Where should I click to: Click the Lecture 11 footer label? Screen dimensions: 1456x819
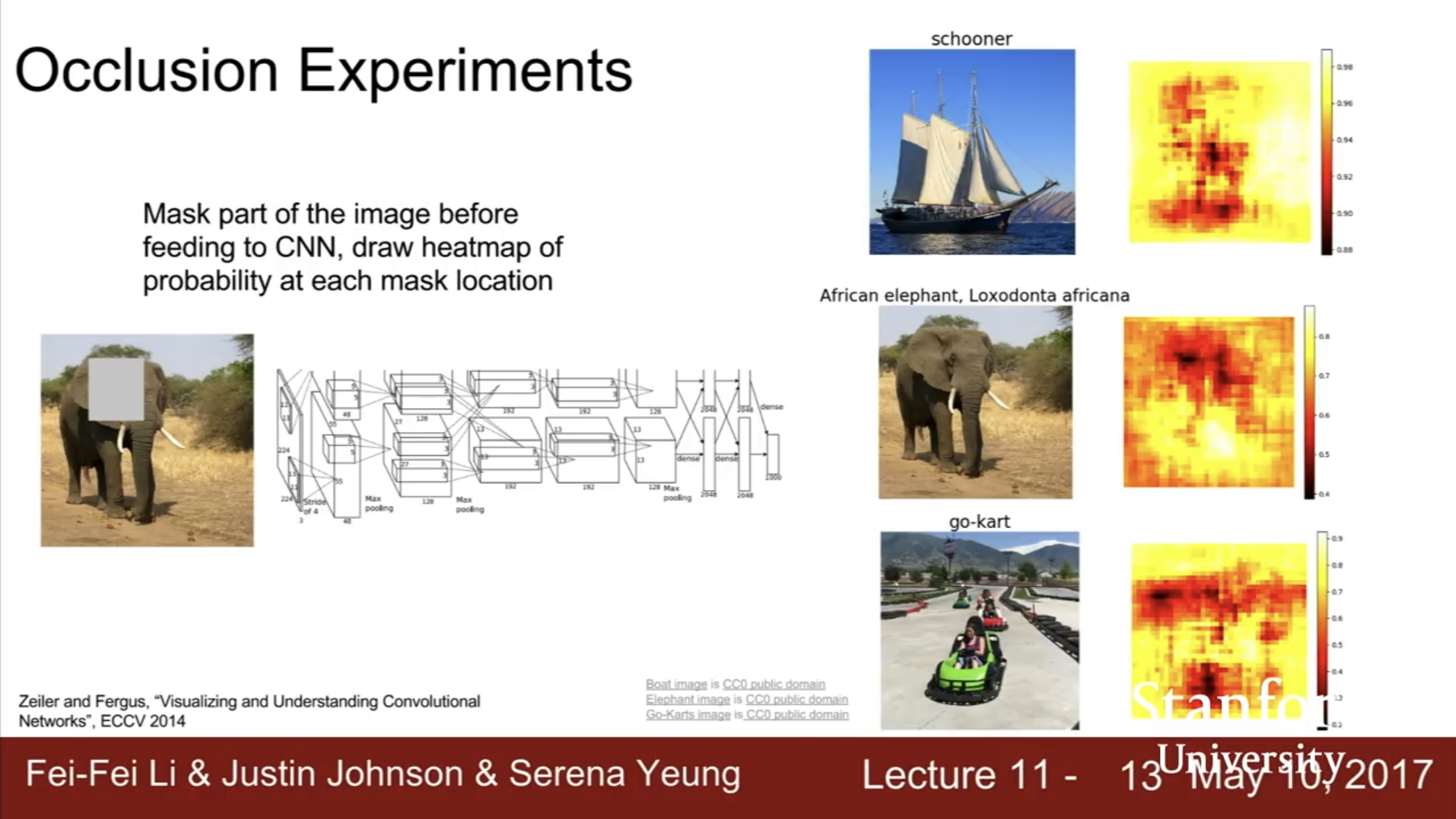tap(969, 775)
